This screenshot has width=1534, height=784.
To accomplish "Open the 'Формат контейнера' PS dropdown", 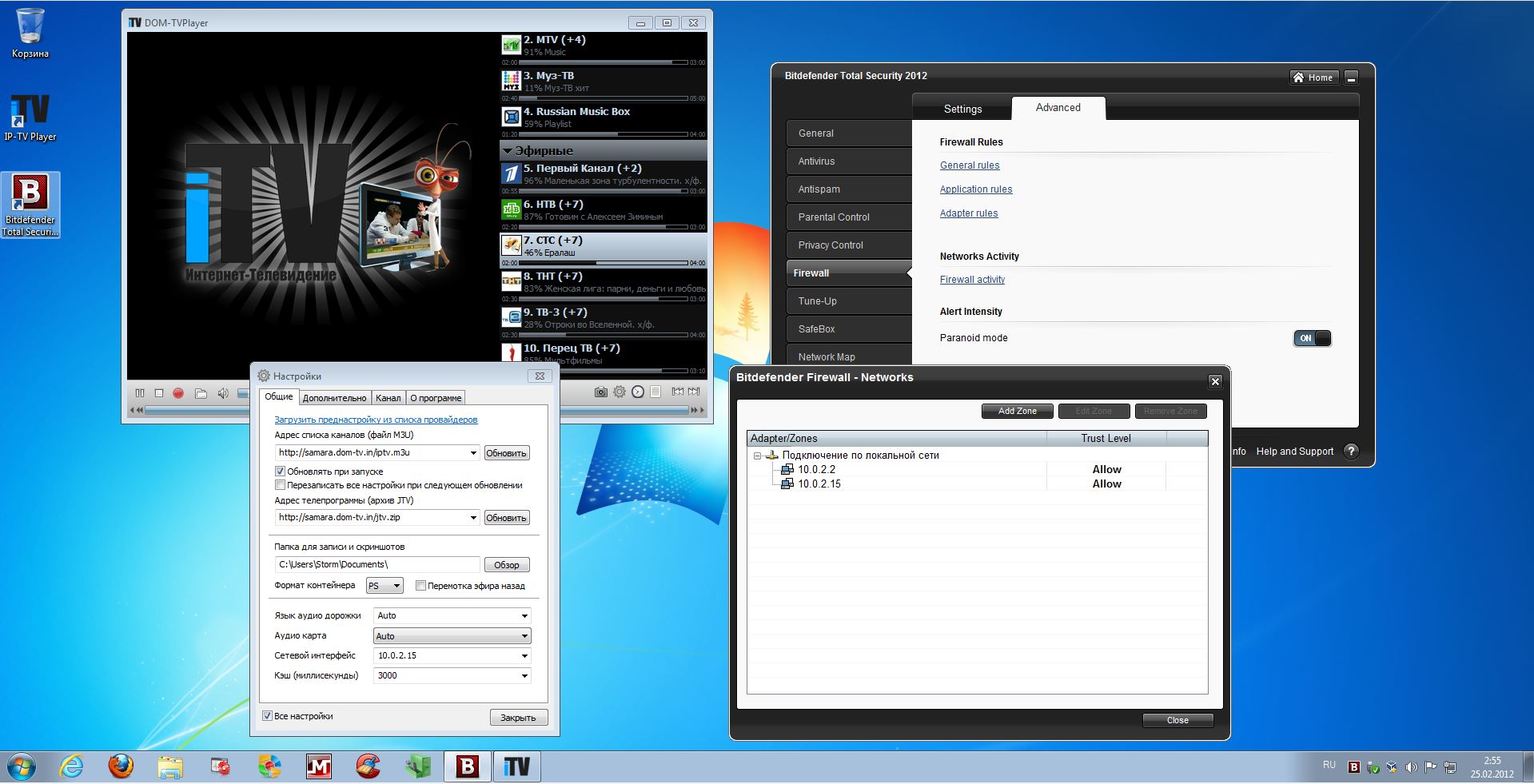I will (384, 586).
